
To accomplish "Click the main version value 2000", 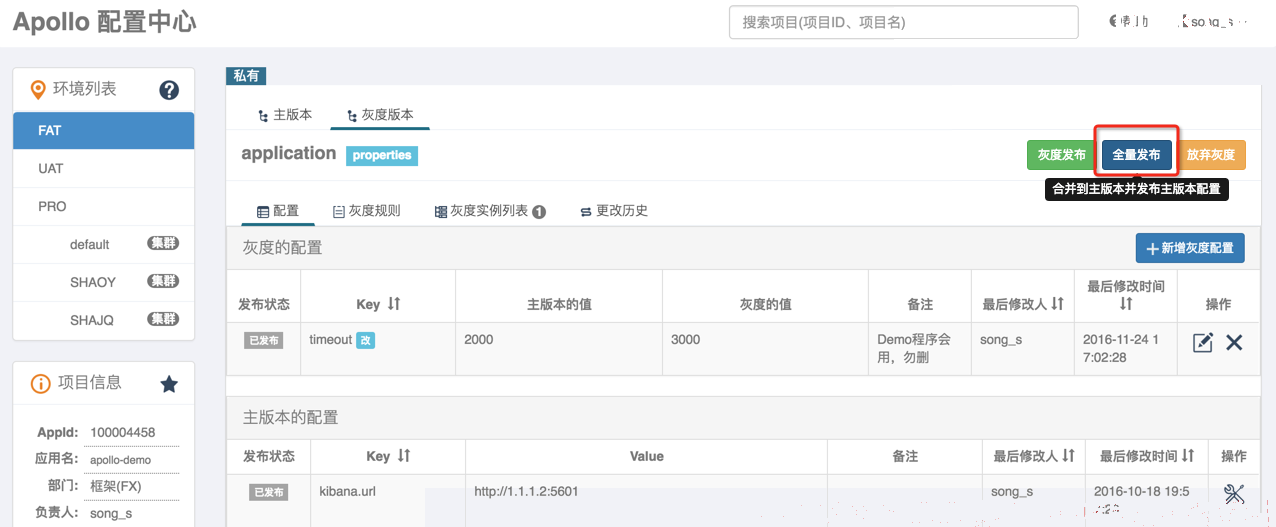I will (x=479, y=340).
